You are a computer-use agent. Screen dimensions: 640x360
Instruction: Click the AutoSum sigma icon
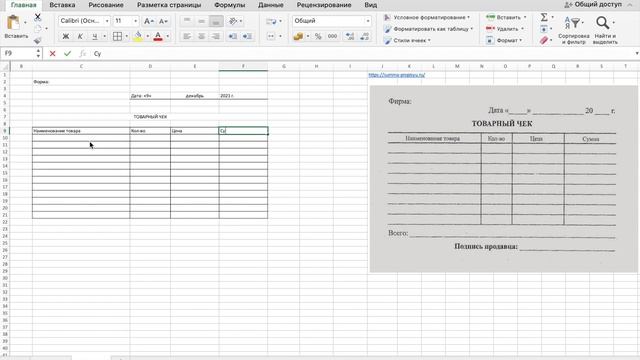544,17
